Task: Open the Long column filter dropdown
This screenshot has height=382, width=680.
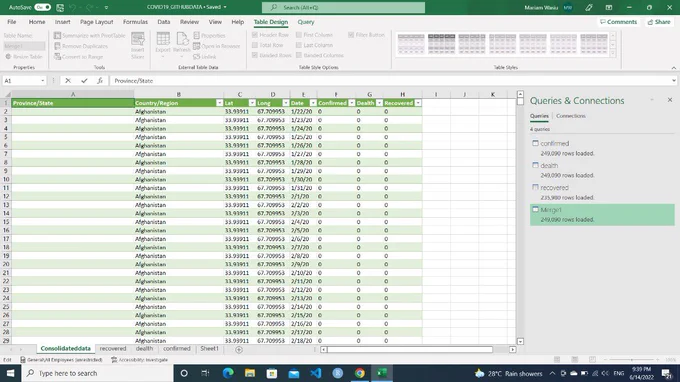Action: tap(286, 103)
